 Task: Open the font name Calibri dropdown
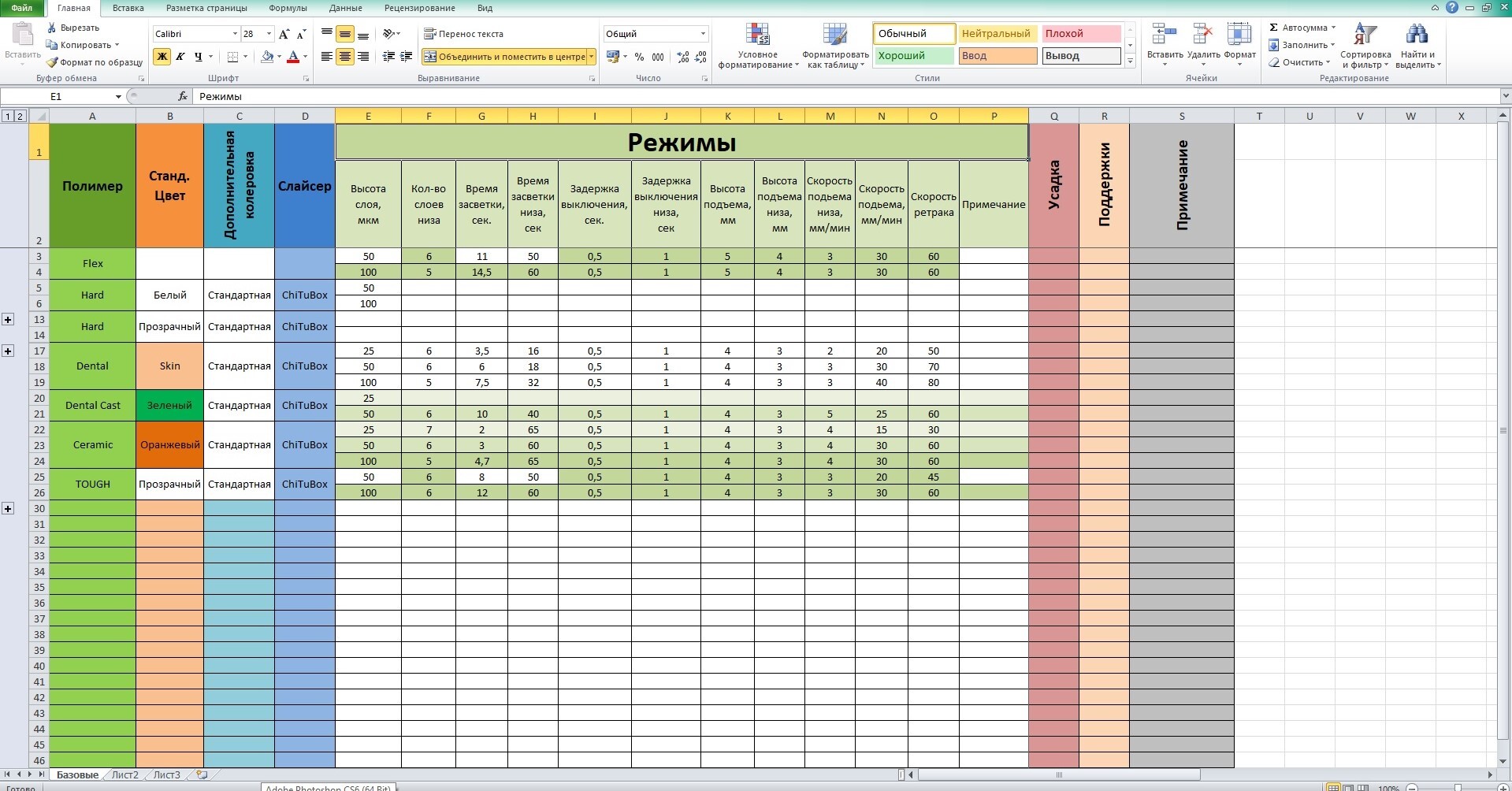point(234,34)
